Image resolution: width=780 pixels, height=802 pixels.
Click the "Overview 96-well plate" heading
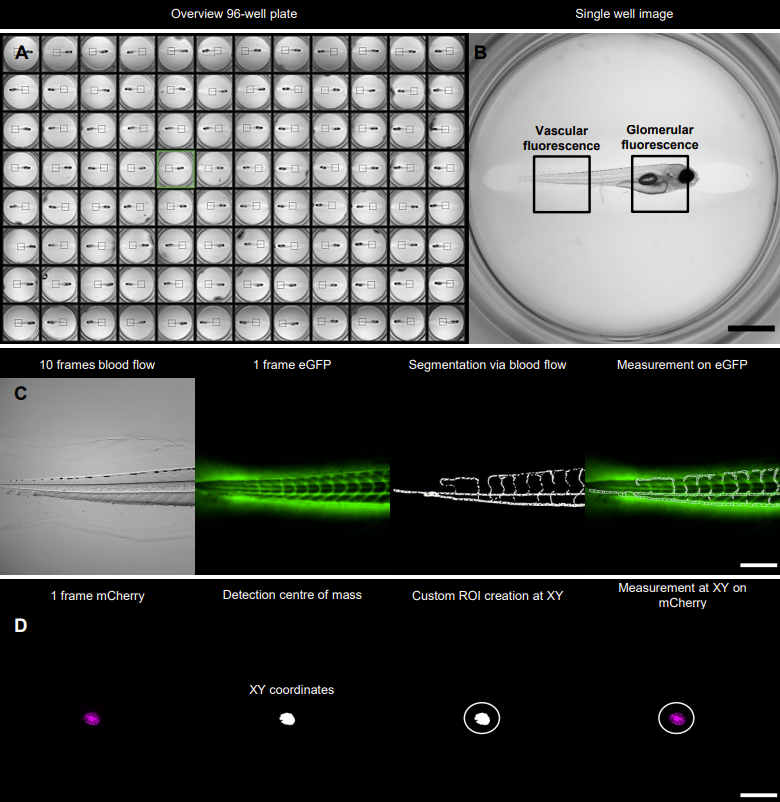[x=234, y=14]
